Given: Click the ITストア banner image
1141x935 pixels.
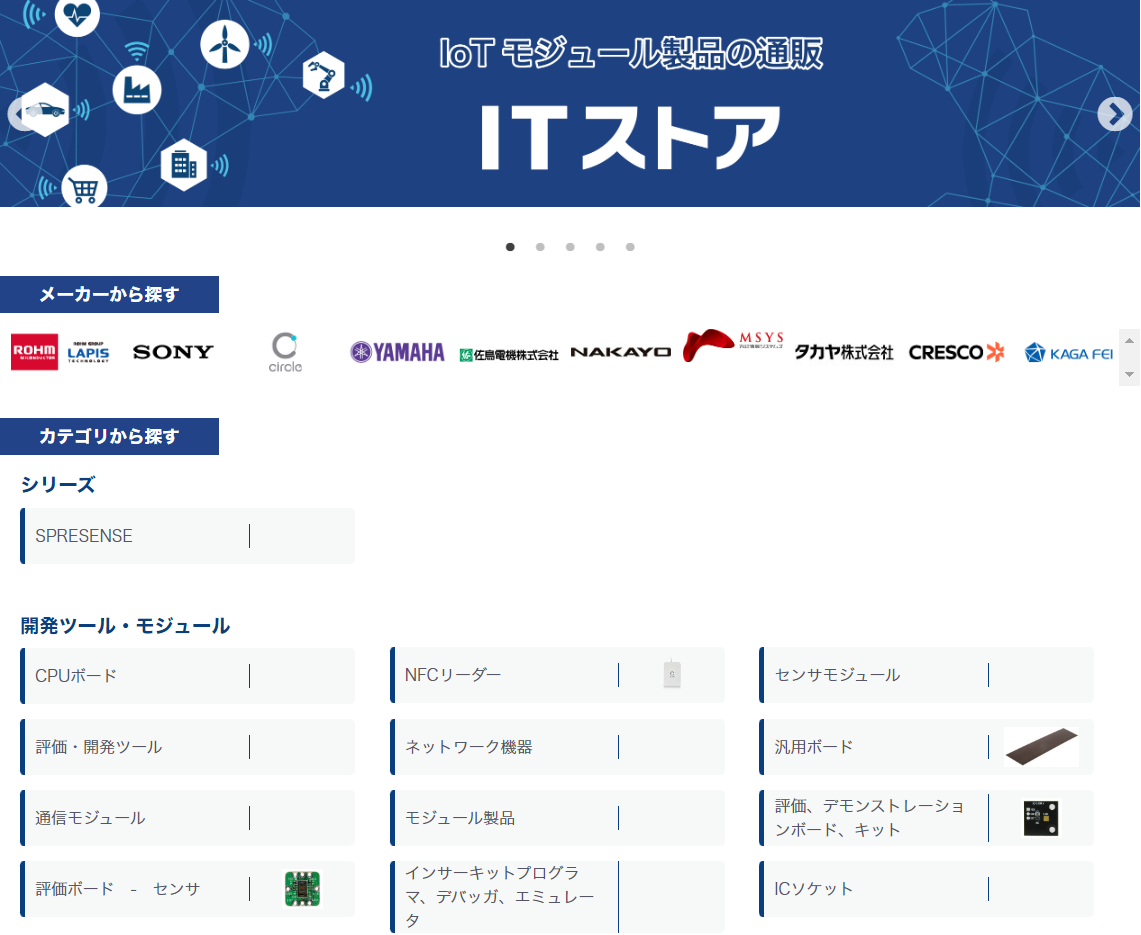Looking at the screenshot, I should 570,103.
